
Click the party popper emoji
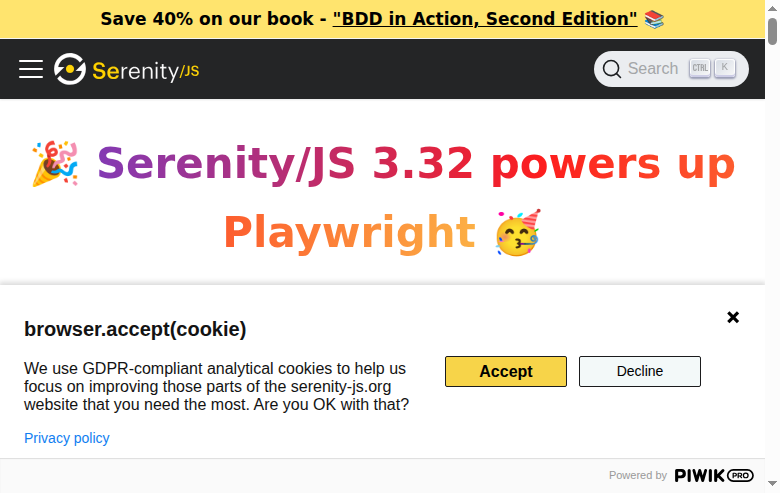point(55,164)
